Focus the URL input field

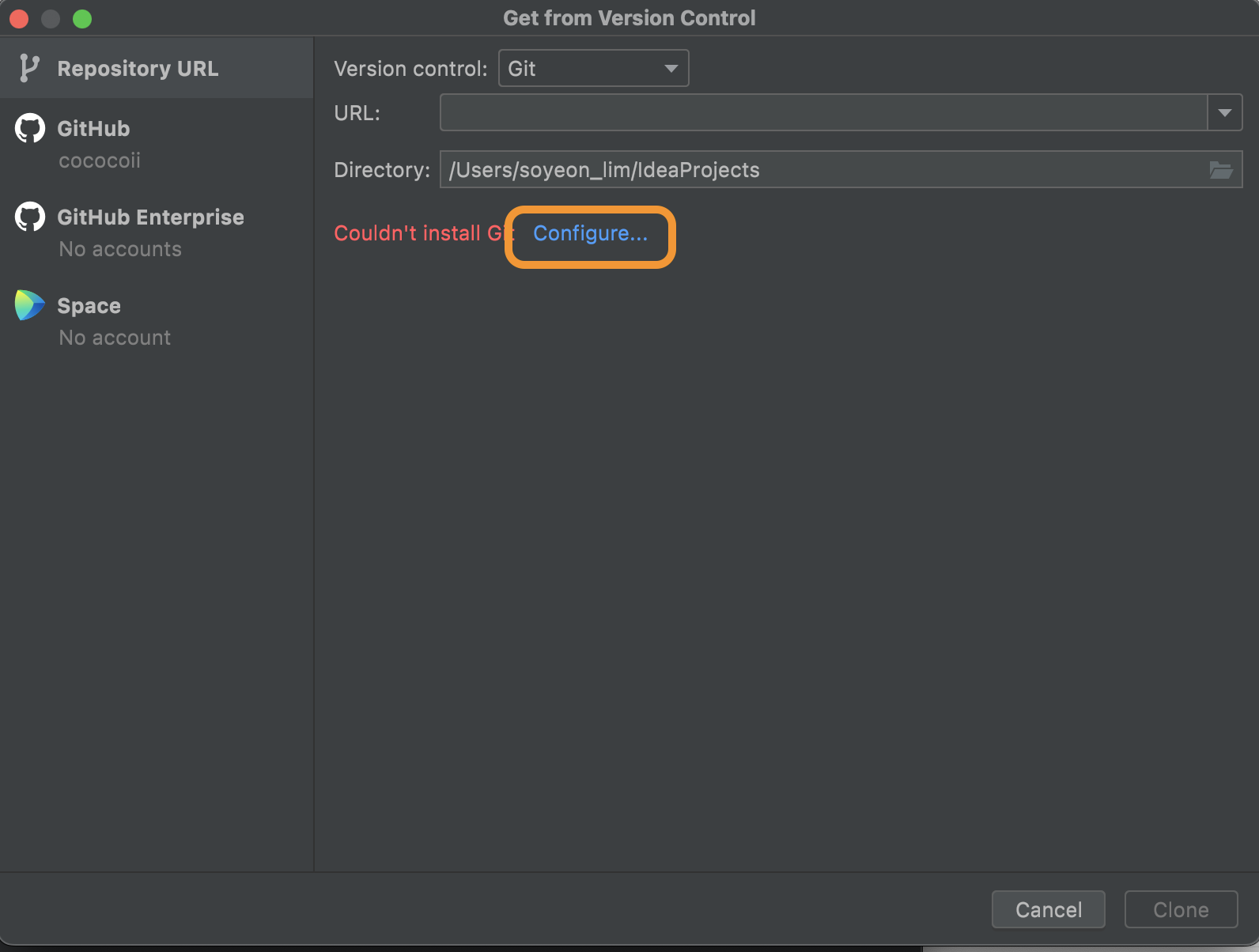(x=823, y=112)
